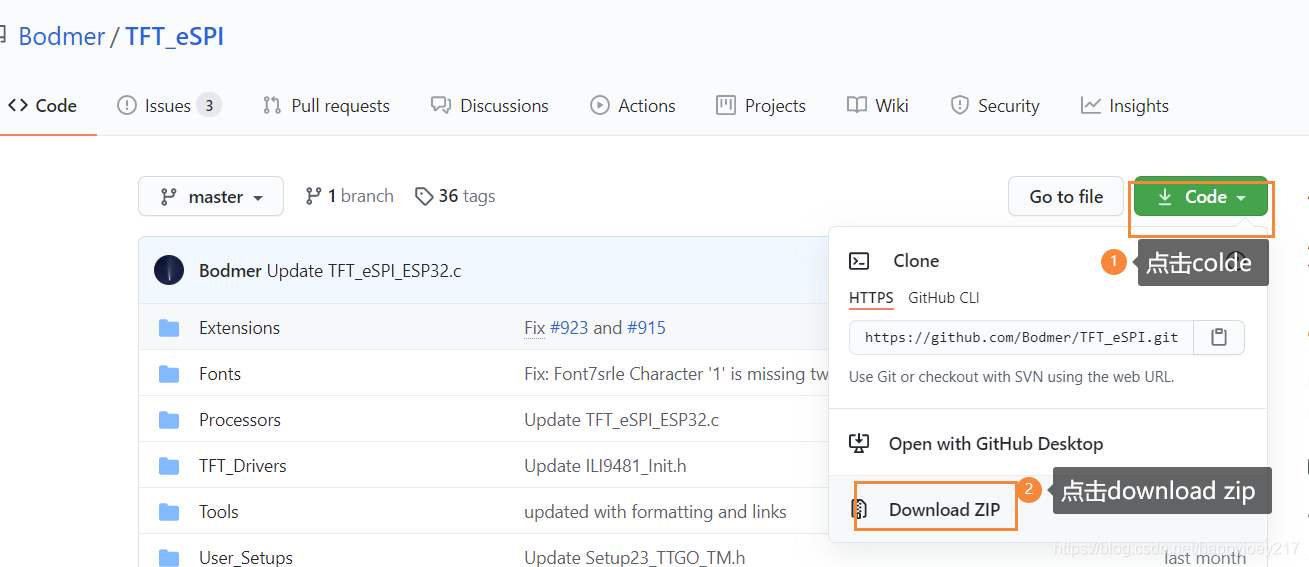Open the User_Setups folder
The width and height of the screenshot is (1309, 567).
(x=246, y=557)
